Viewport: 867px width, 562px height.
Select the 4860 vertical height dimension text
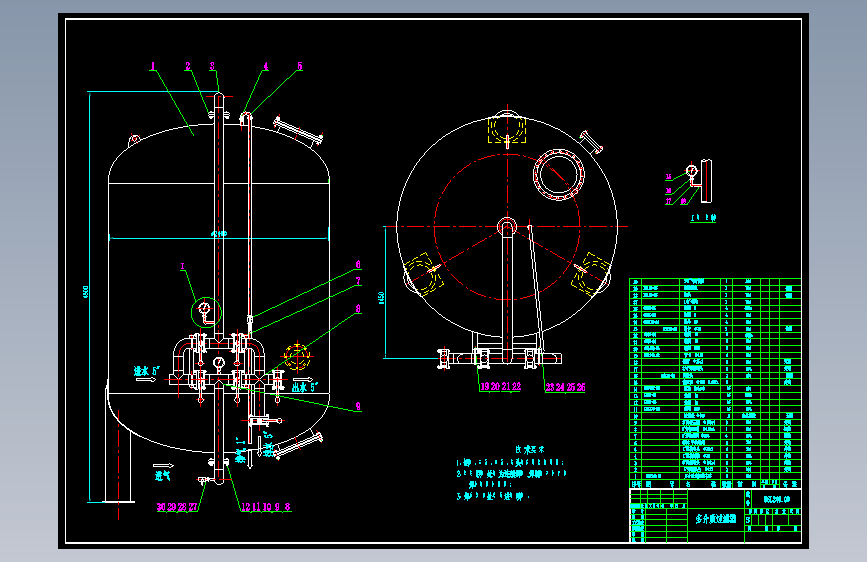pyautogui.click(x=86, y=292)
